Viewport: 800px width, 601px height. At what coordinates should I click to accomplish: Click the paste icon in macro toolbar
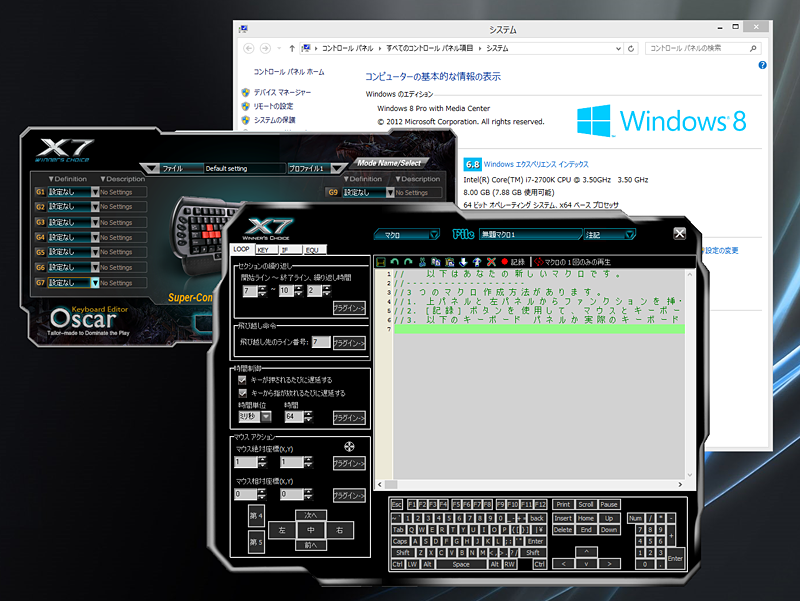tap(449, 262)
